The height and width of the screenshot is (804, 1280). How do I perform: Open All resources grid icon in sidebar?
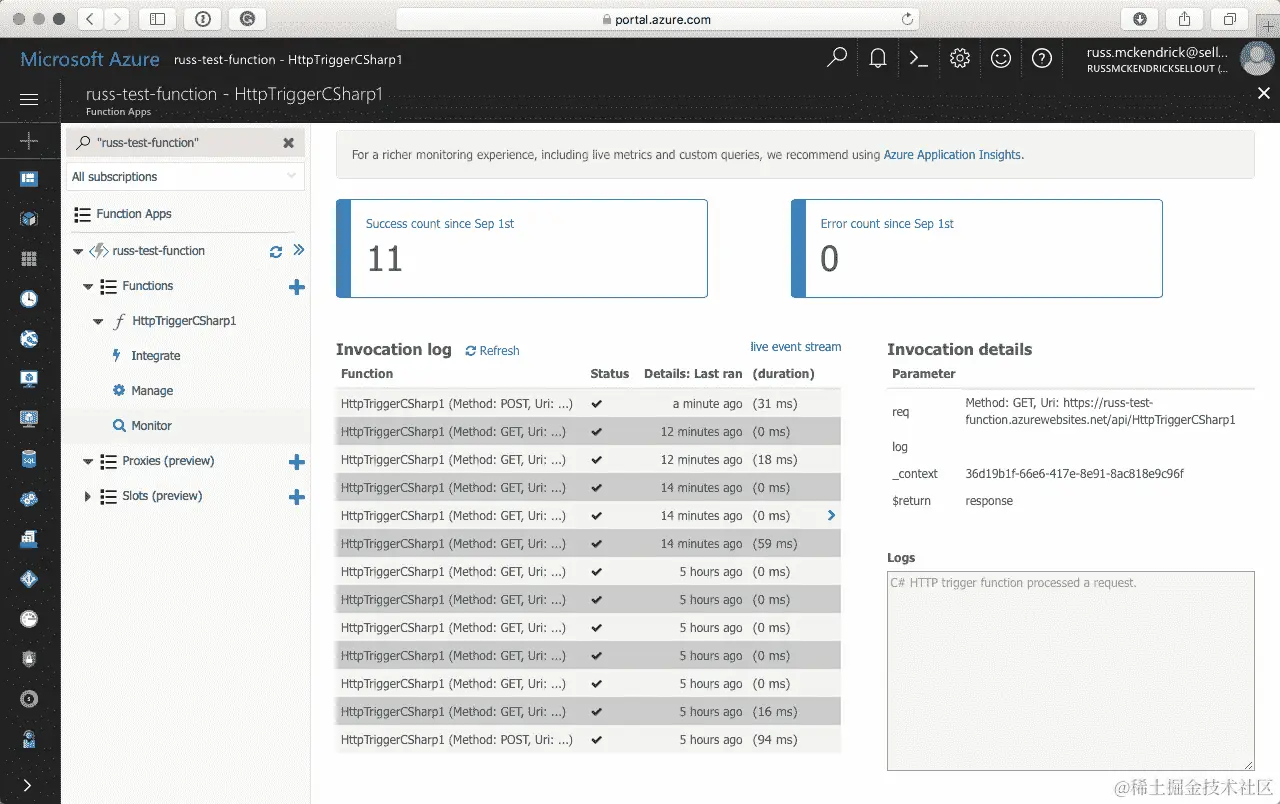[x=29, y=259]
